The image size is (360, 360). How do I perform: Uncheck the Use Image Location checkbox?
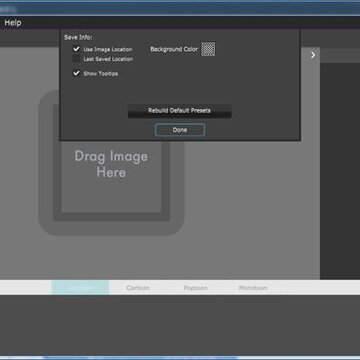click(x=77, y=49)
